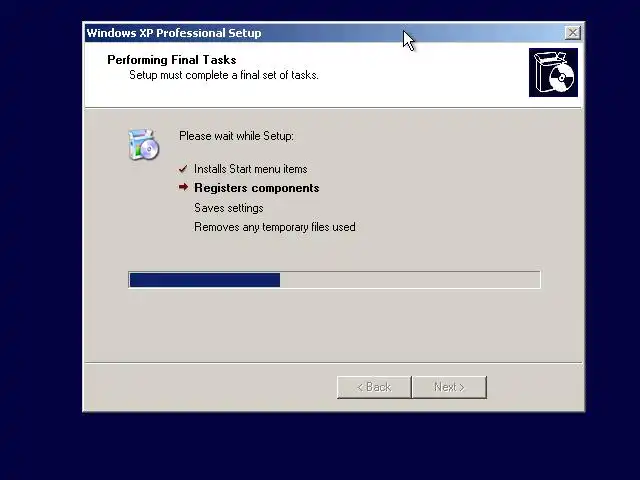
Task: Click the setup box and CD icon in header
Action: tap(553, 73)
